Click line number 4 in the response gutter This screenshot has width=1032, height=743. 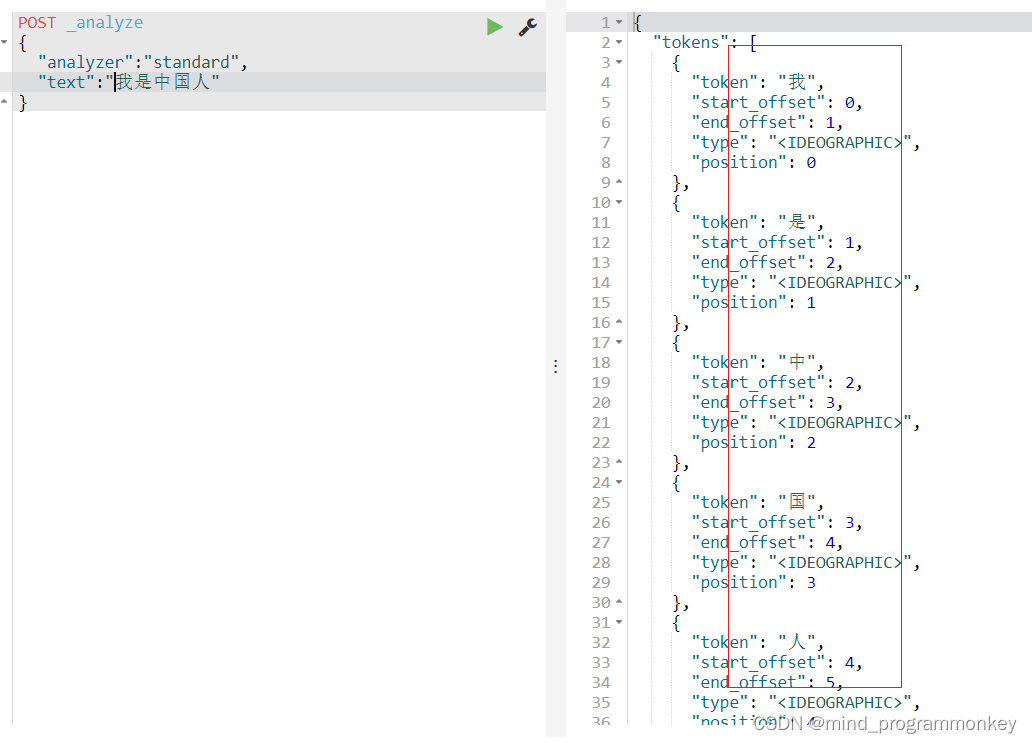coord(606,83)
